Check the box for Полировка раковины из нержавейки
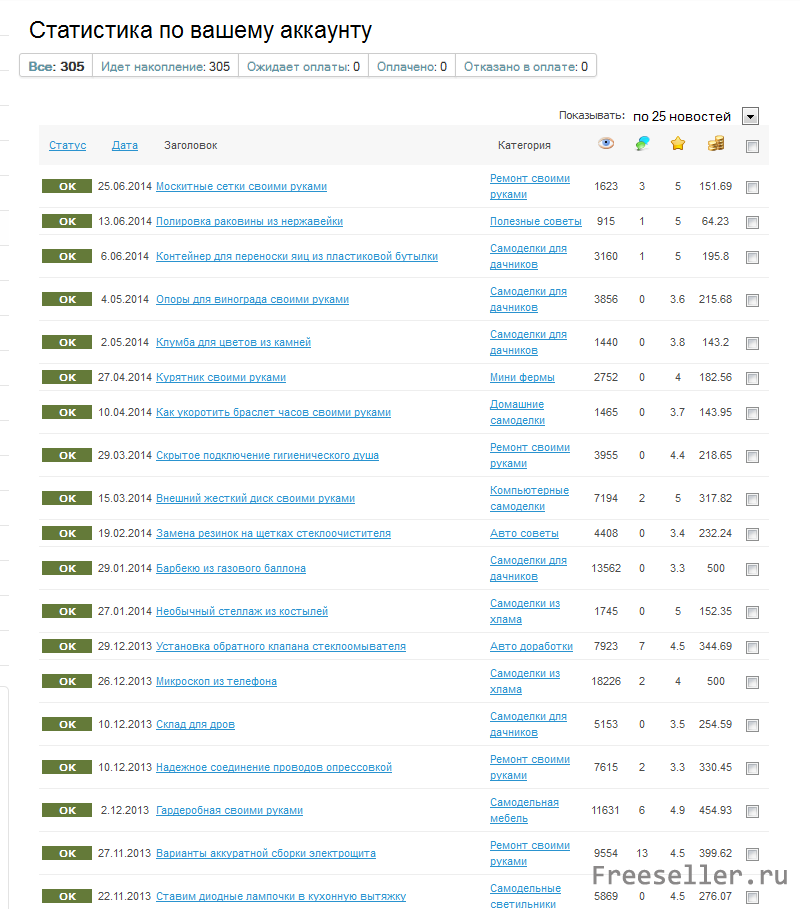 tap(752, 222)
